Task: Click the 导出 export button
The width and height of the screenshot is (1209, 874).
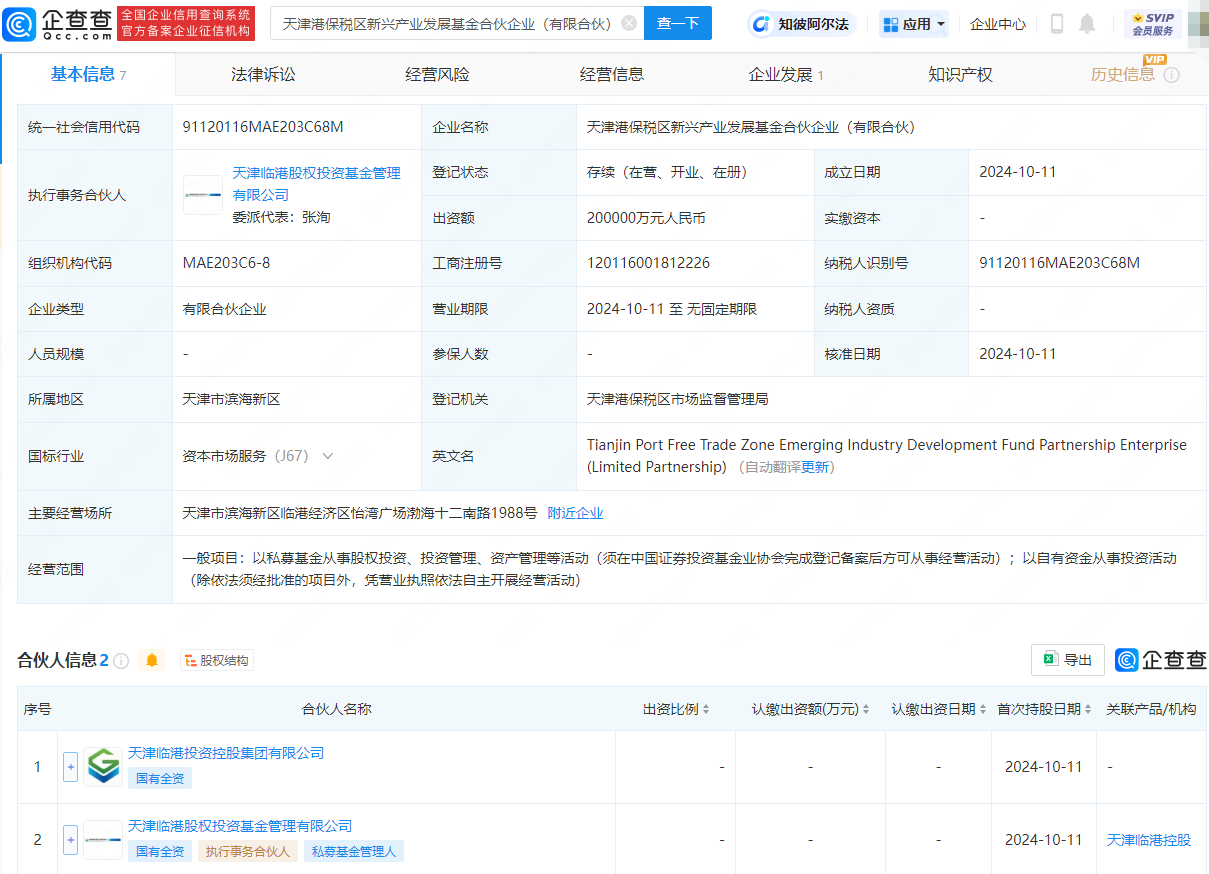Action: click(1068, 660)
